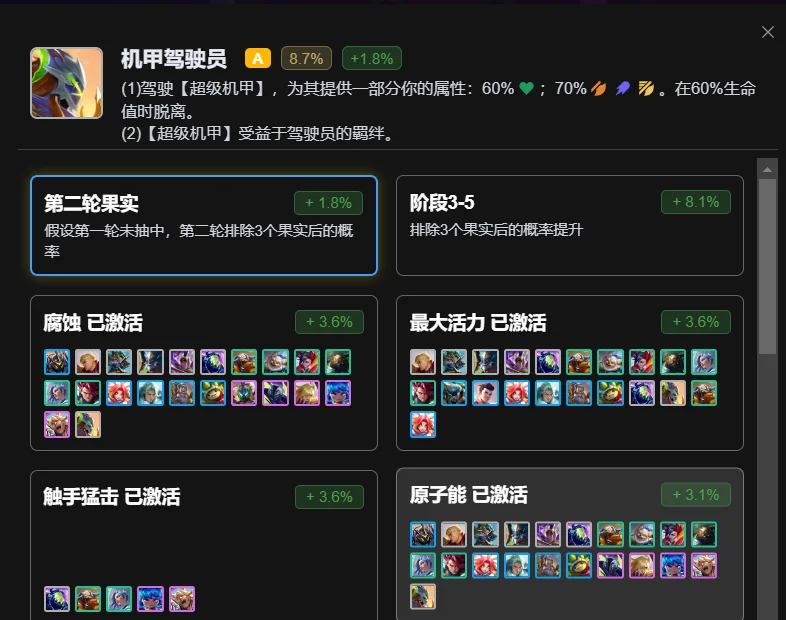Viewport: 786px width, 620px height.
Task: Close the trait details panel
Action: (x=767, y=33)
